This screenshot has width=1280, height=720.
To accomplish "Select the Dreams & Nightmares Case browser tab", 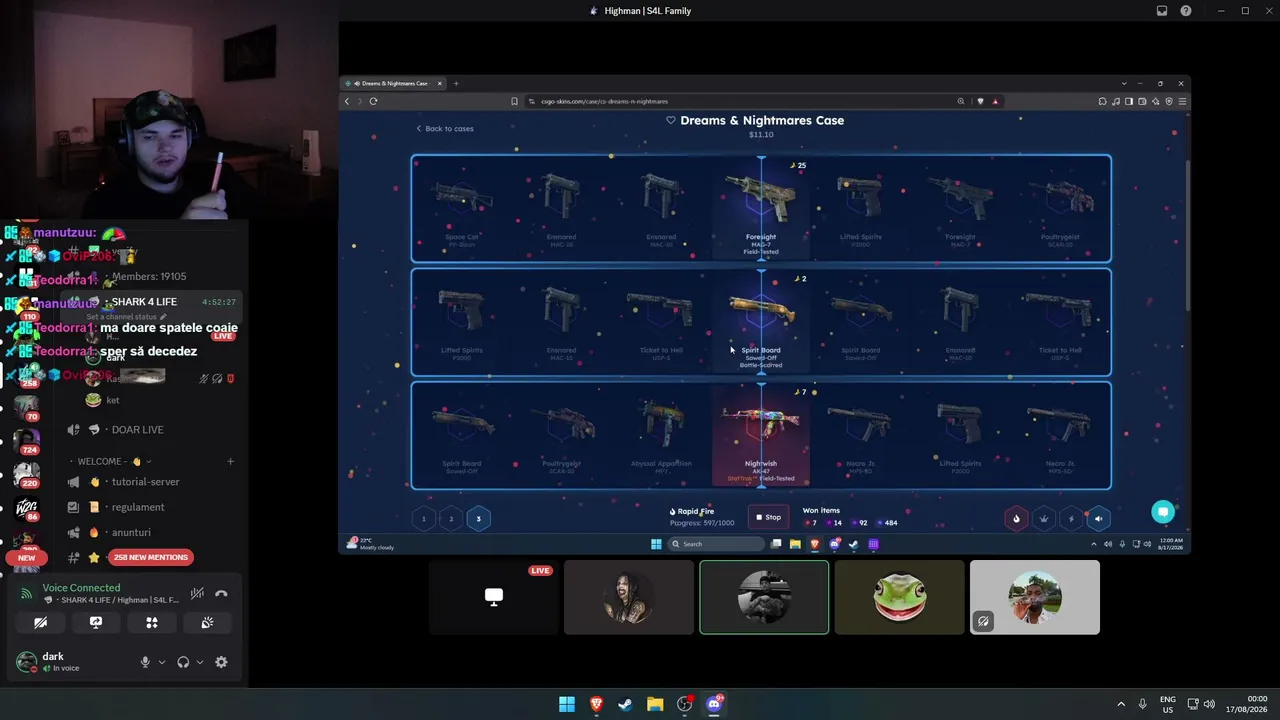I will coord(393,84).
